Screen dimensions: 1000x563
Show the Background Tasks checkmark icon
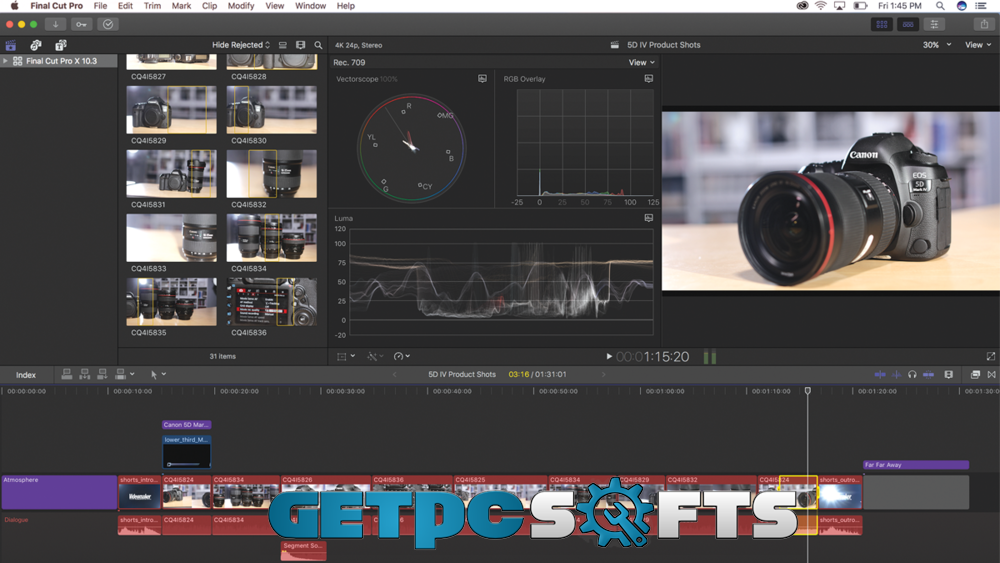point(108,24)
